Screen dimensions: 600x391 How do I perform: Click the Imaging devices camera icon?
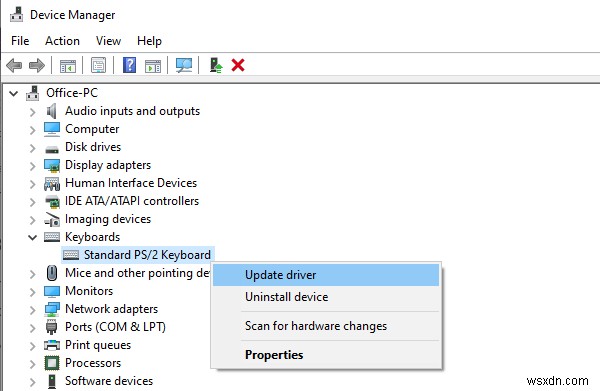[x=52, y=220]
